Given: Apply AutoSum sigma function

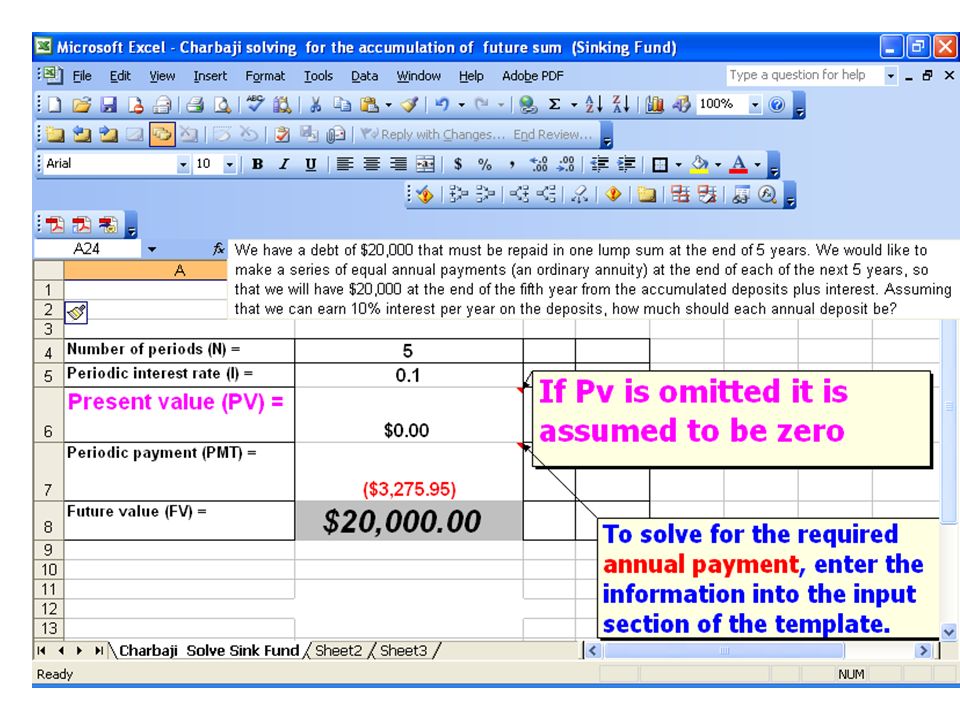Looking at the screenshot, I should click(x=555, y=105).
